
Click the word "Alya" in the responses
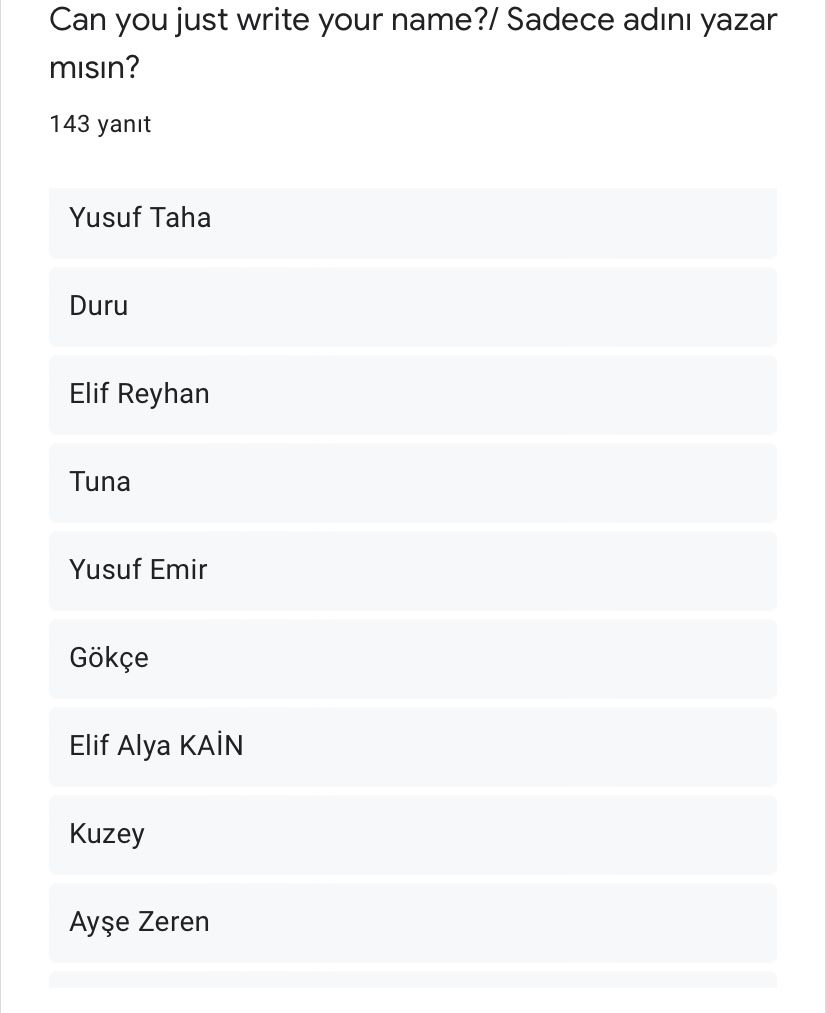(x=145, y=746)
